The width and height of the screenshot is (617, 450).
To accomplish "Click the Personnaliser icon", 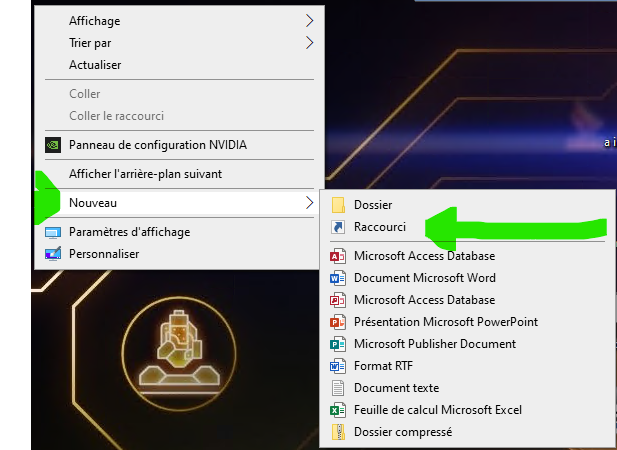I will 54,254.
